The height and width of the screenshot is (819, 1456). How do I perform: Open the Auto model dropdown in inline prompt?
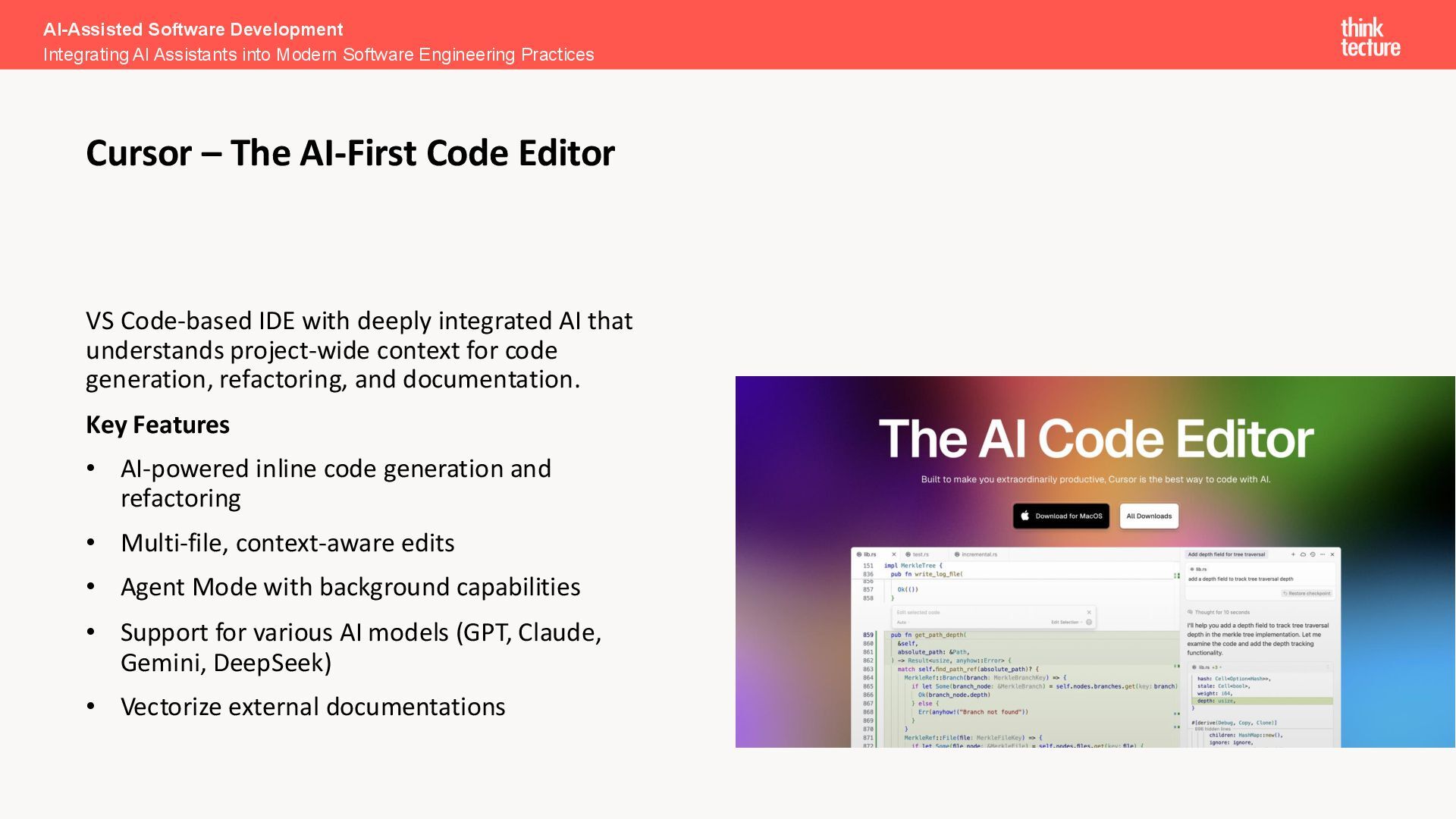tap(902, 622)
